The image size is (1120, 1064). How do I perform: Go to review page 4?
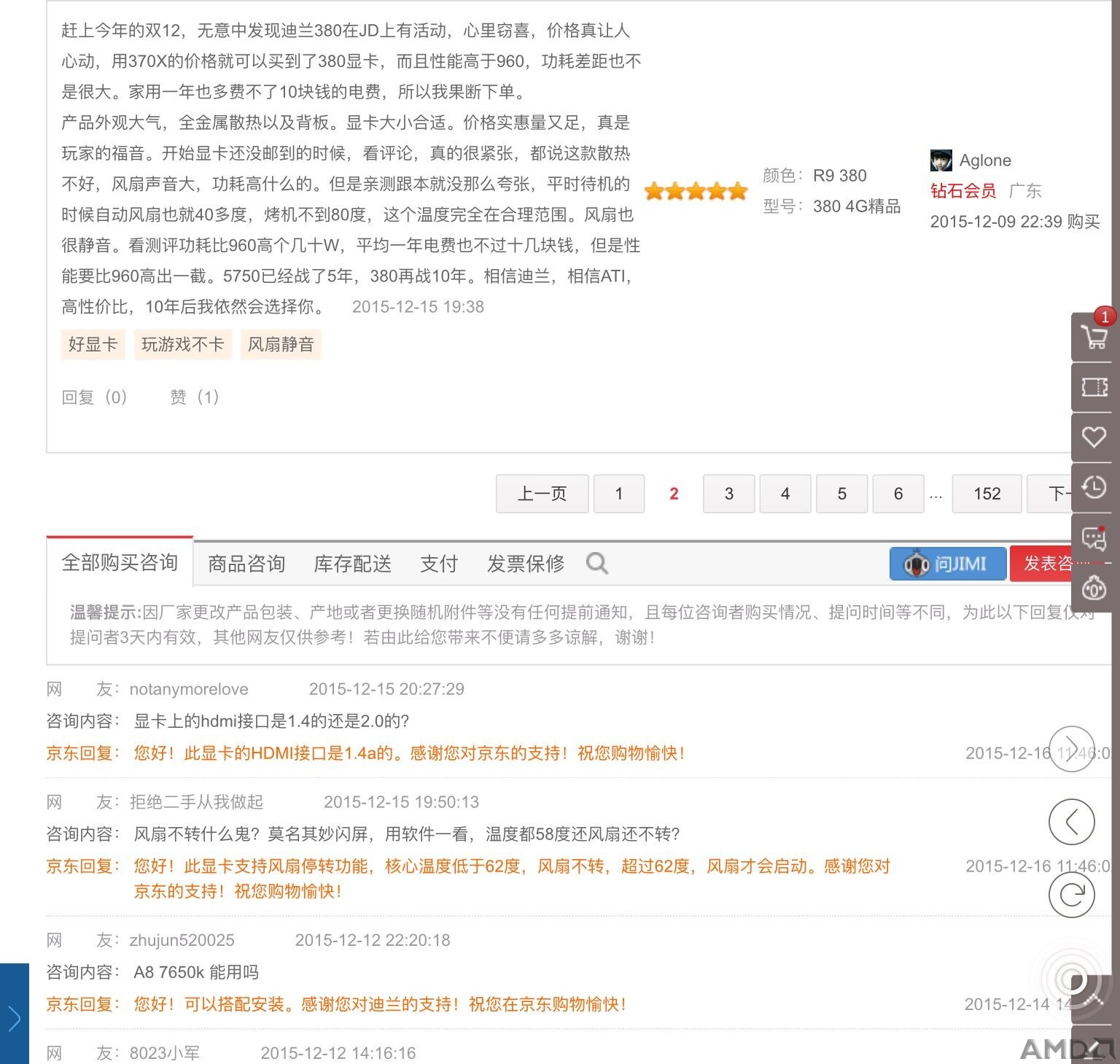pos(785,494)
